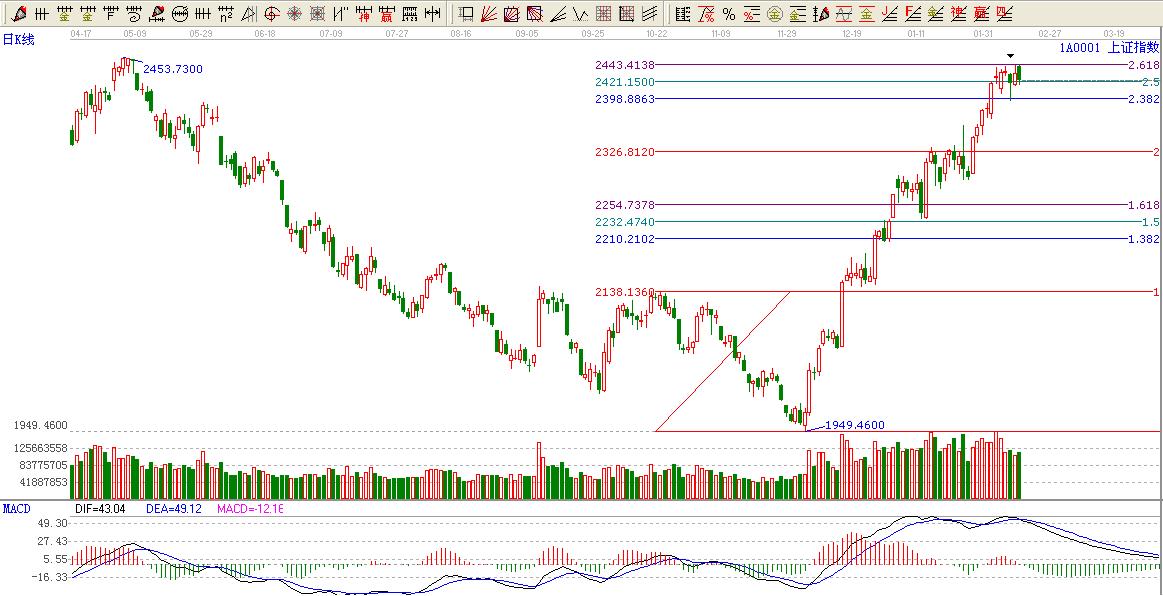The image size is (1163, 596).
Task: Click the MACD indicator label
Action: 16,509
